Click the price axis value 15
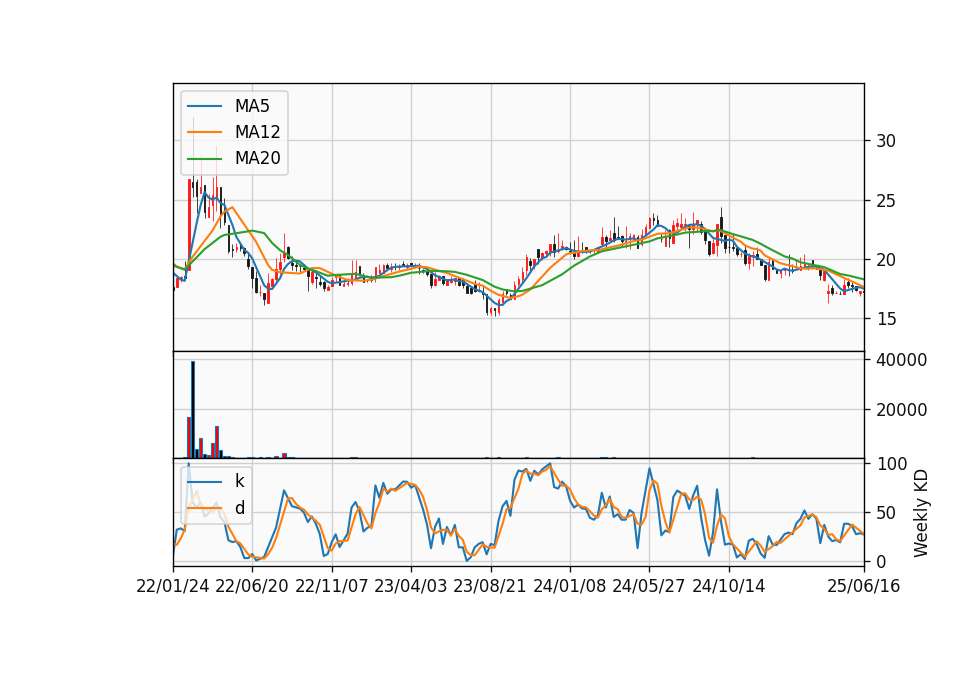This screenshot has height=690, width=960. point(886,319)
